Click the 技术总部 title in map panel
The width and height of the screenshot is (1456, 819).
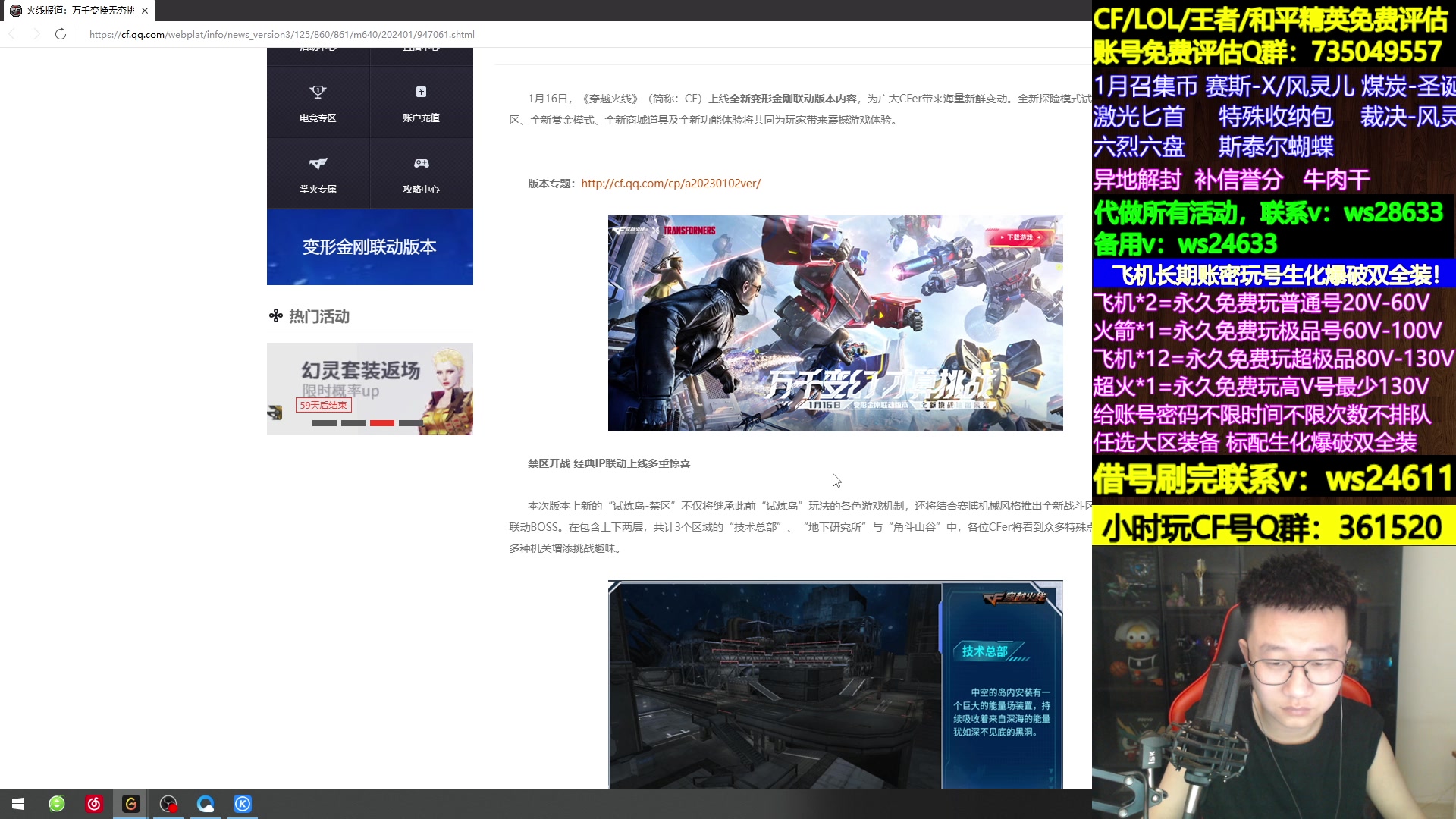(984, 651)
